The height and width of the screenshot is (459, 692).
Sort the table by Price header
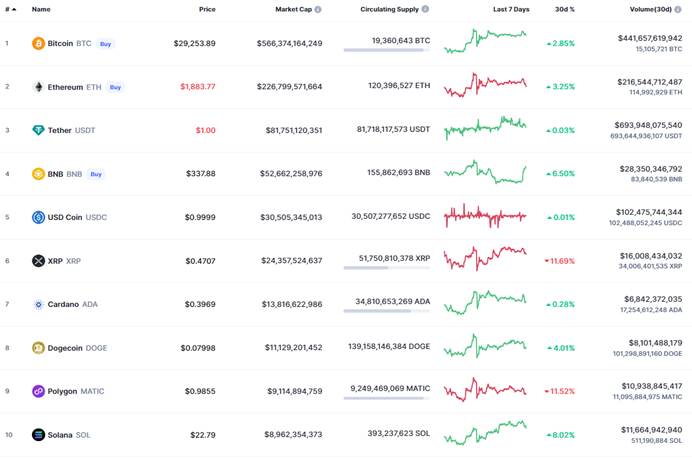(x=207, y=9)
